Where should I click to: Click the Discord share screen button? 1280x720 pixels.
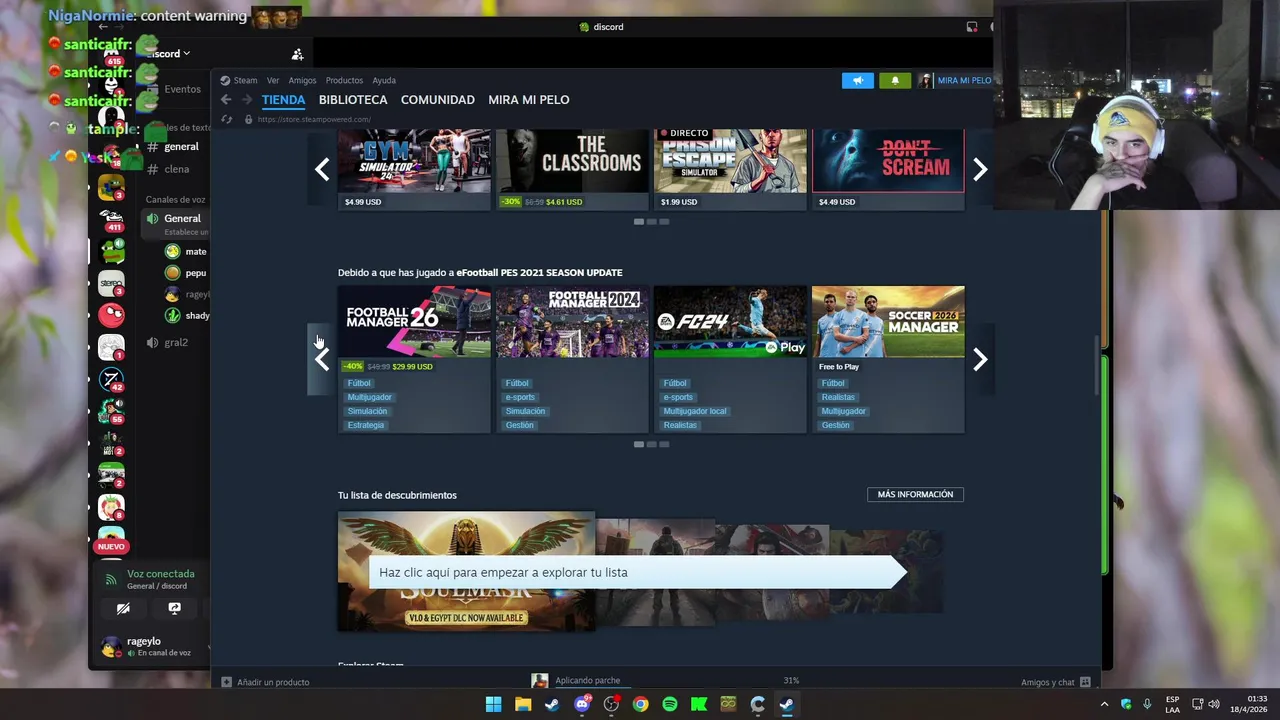click(x=174, y=608)
